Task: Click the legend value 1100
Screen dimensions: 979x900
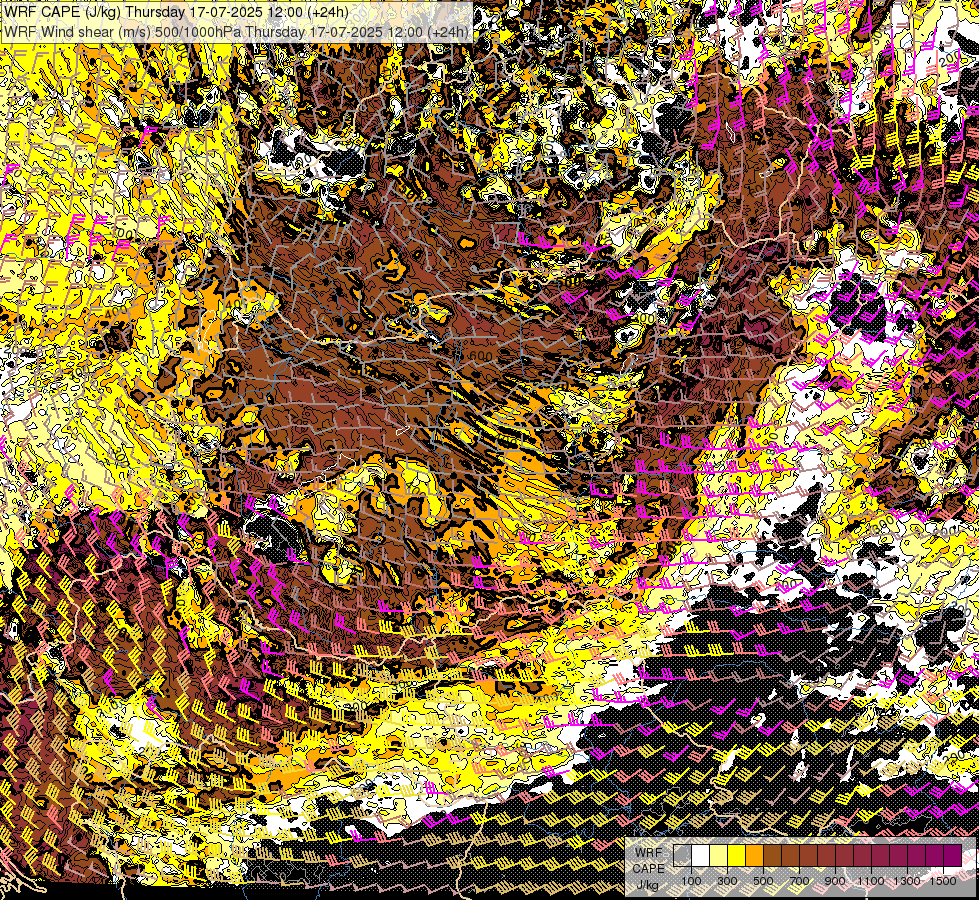Action: click(x=871, y=881)
